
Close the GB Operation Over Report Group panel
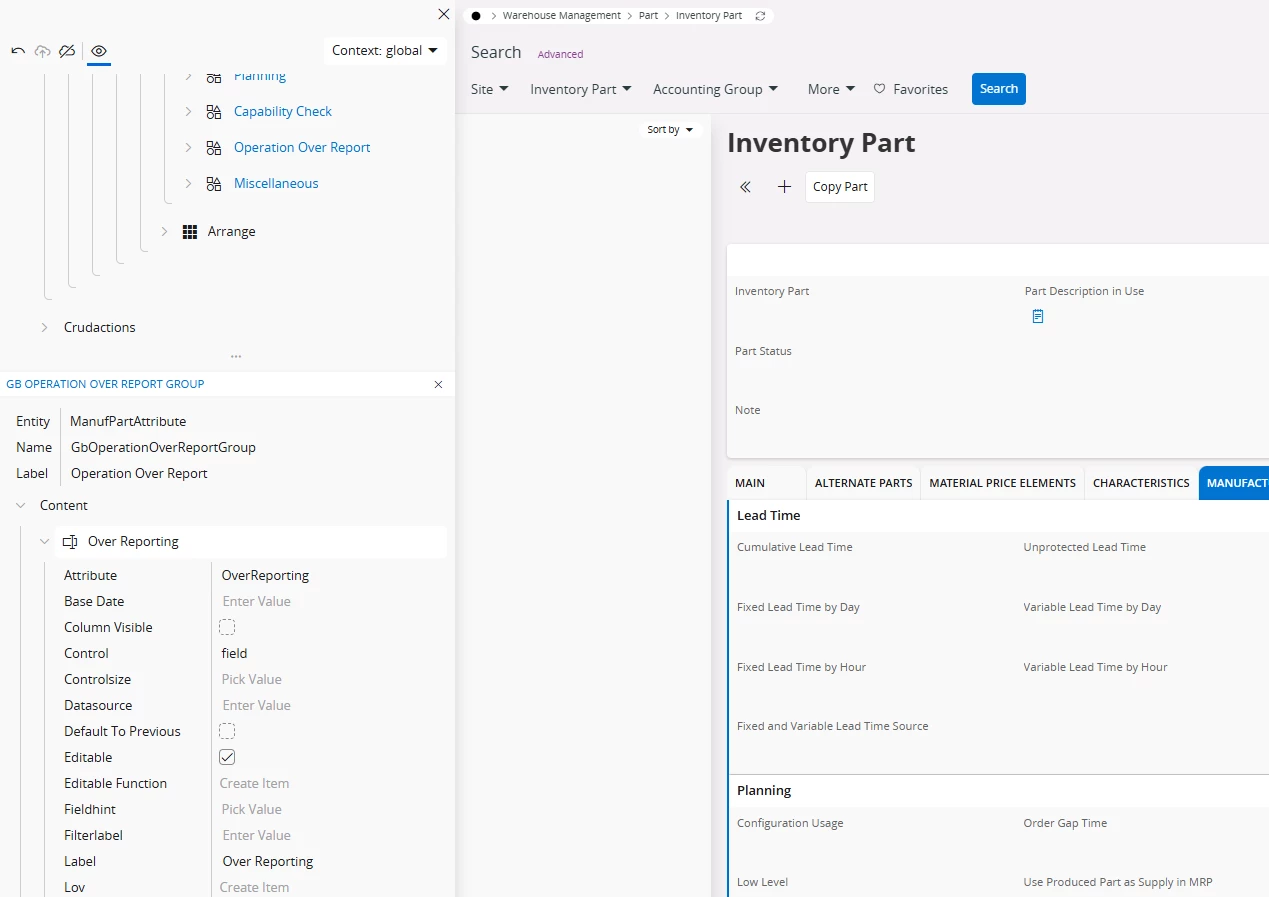pos(438,384)
